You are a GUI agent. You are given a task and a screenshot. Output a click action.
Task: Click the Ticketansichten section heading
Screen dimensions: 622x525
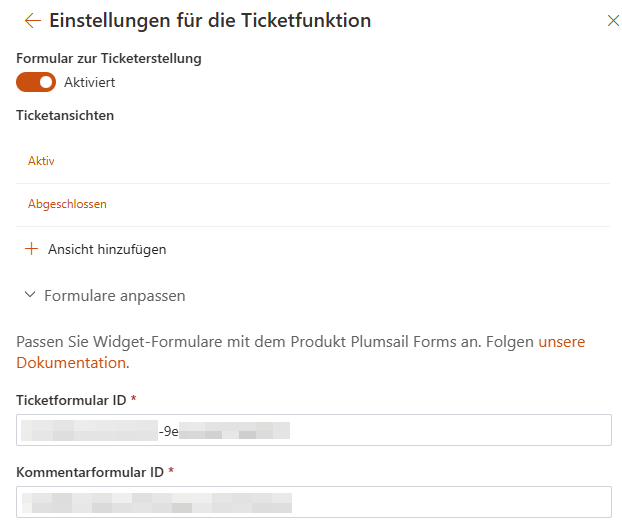(65, 115)
